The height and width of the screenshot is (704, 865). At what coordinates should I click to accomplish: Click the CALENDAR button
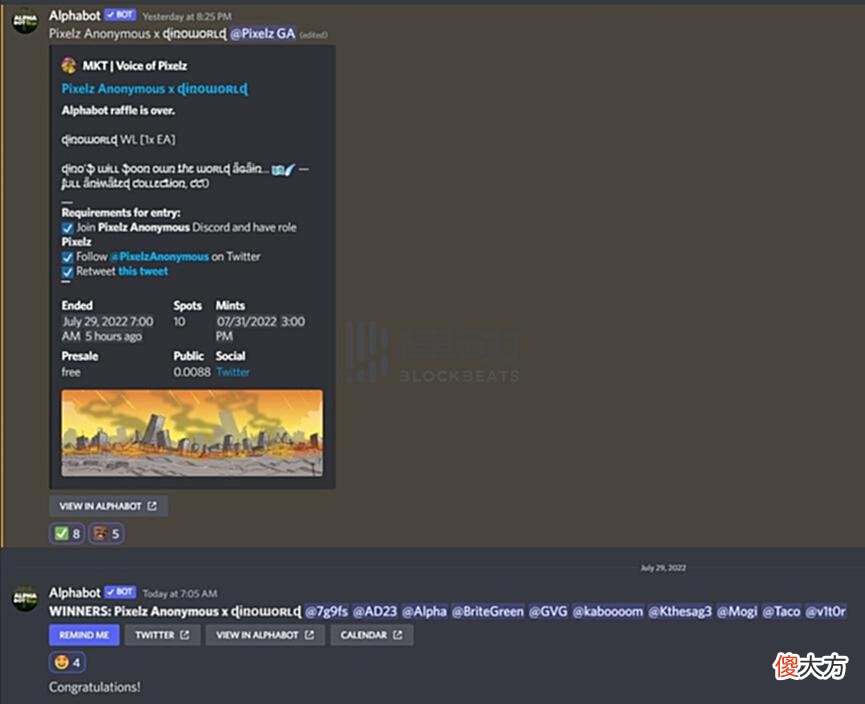(371, 635)
